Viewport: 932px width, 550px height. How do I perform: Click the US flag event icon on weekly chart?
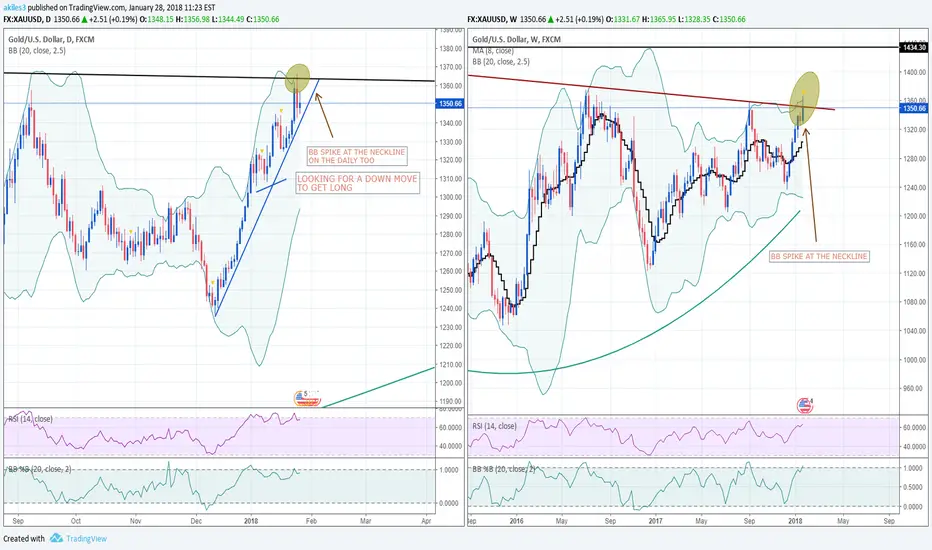point(804,406)
